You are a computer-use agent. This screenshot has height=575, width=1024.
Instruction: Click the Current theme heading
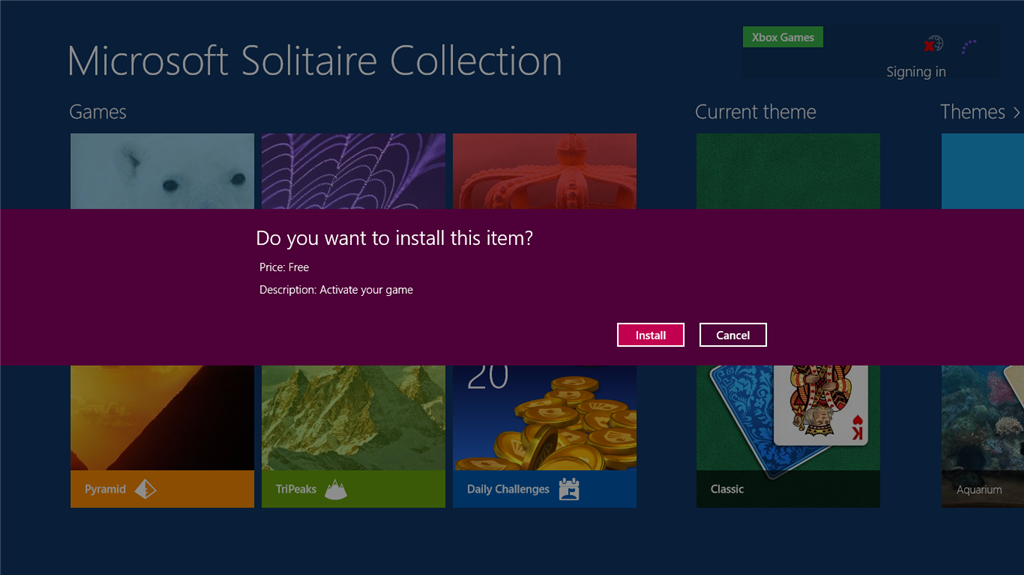tap(755, 112)
